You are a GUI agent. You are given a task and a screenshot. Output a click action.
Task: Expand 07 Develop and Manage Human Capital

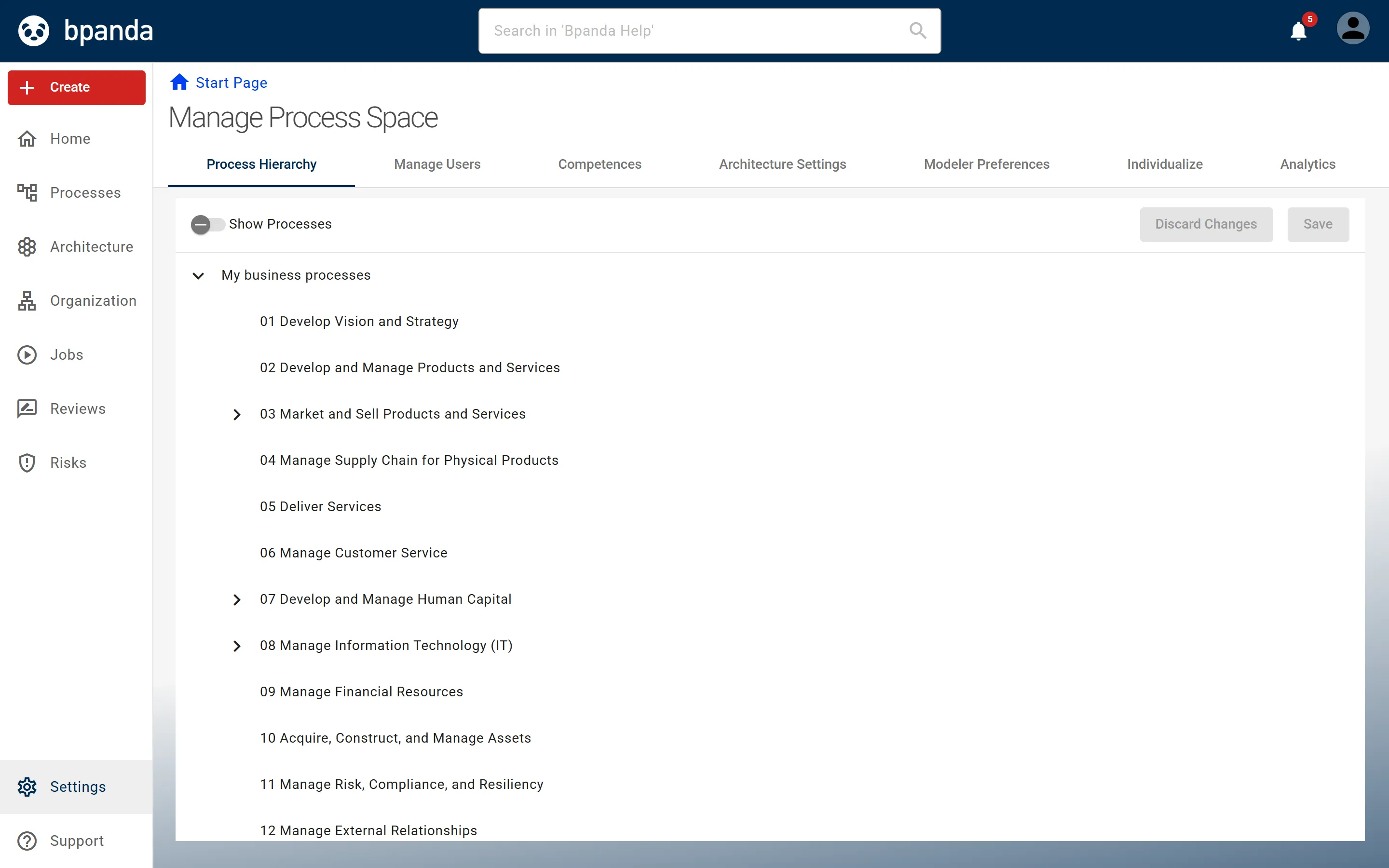point(236,600)
